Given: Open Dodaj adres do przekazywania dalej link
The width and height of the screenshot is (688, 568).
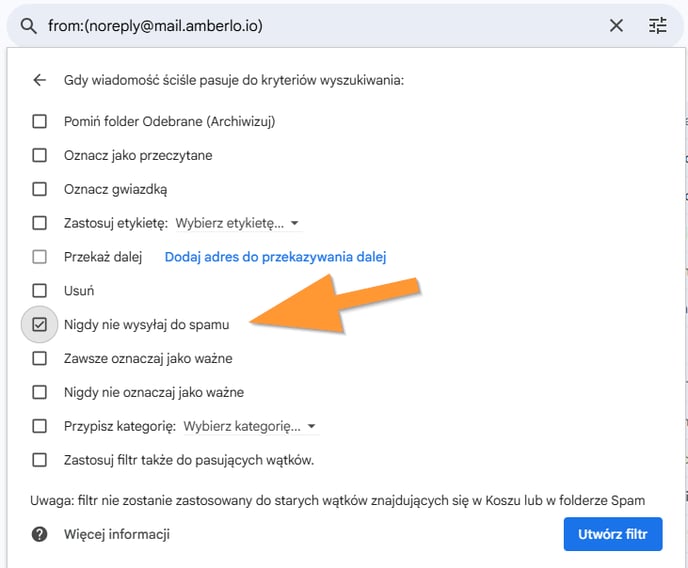Looking at the screenshot, I should click(x=275, y=257).
